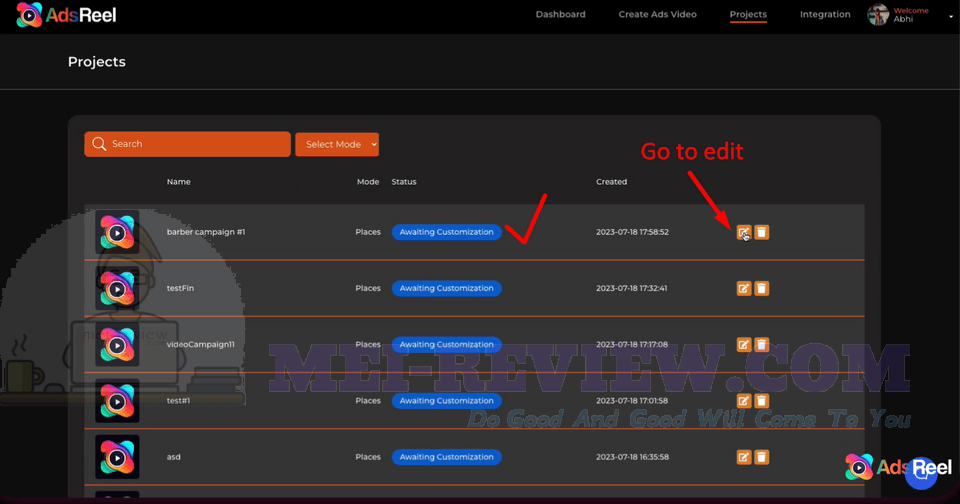
Task: Click the magnifier search icon
Action: tap(99, 144)
